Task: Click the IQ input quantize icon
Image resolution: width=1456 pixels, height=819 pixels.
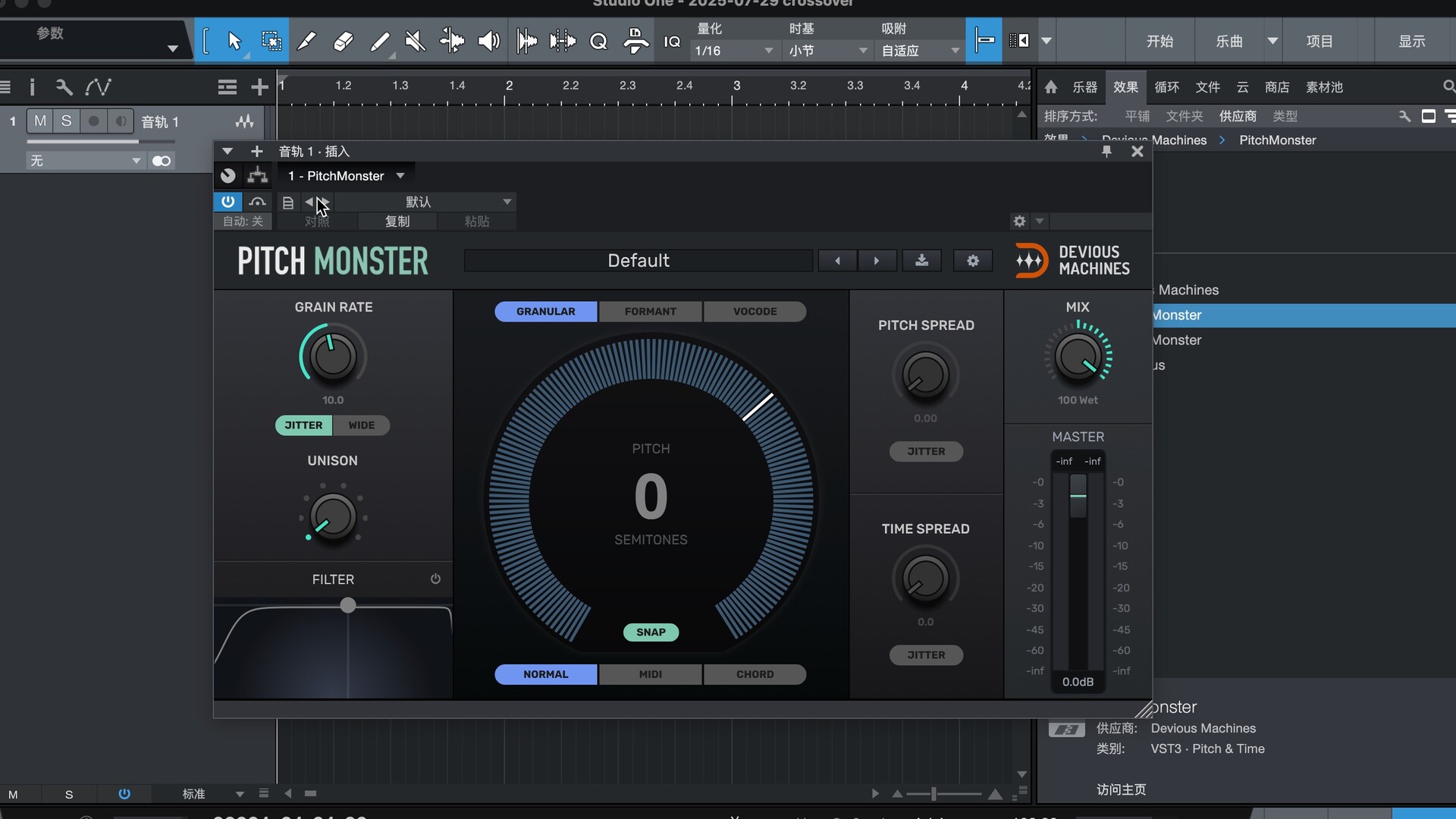Action: (x=672, y=41)
